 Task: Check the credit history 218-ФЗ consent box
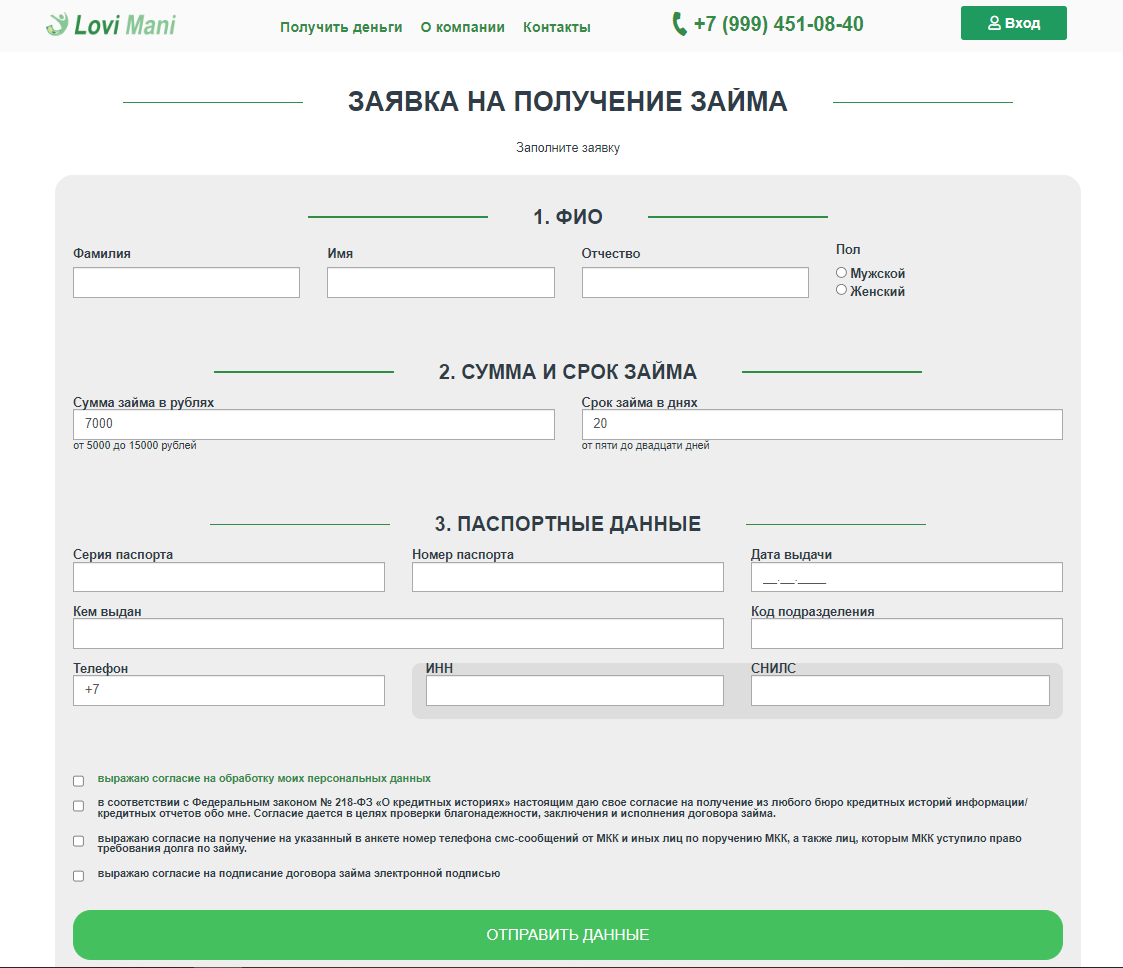(79, 806)
